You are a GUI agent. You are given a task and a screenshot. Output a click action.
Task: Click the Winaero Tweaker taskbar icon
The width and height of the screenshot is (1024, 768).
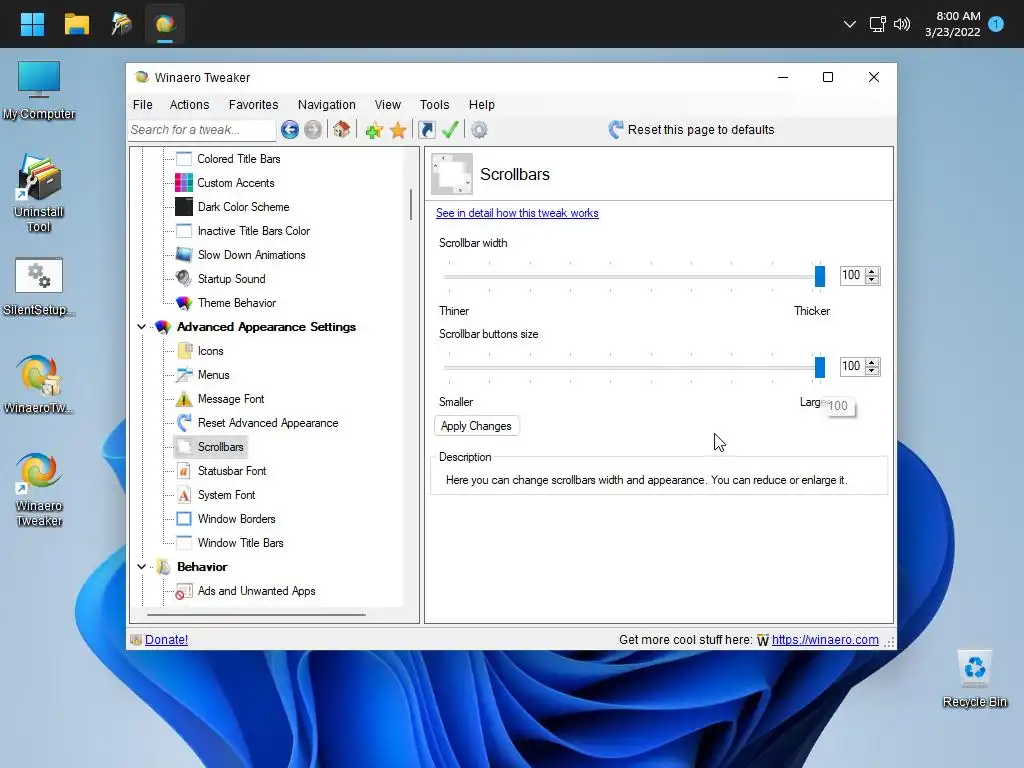point(165,24)
